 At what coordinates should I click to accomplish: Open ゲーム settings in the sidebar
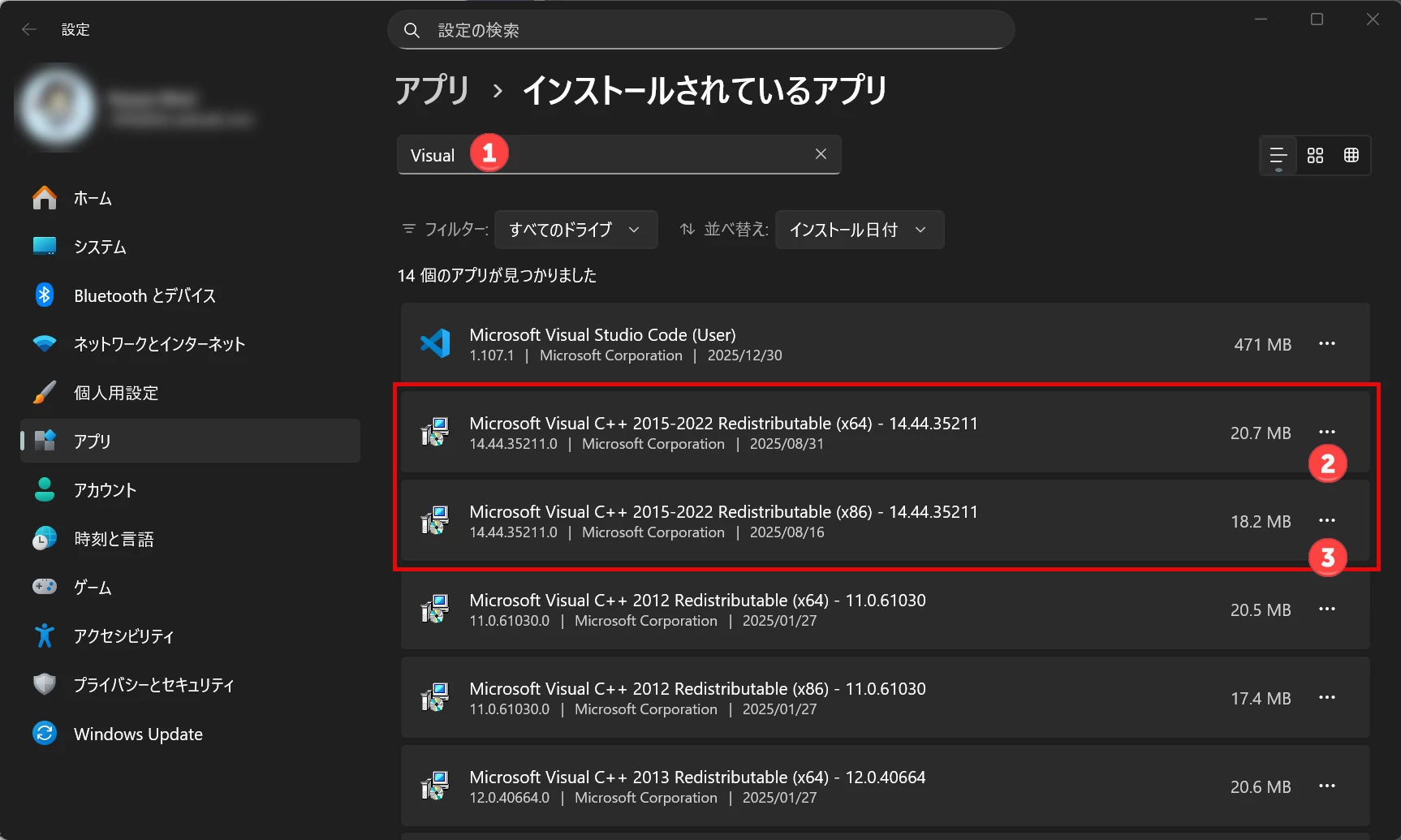[190, 588]
